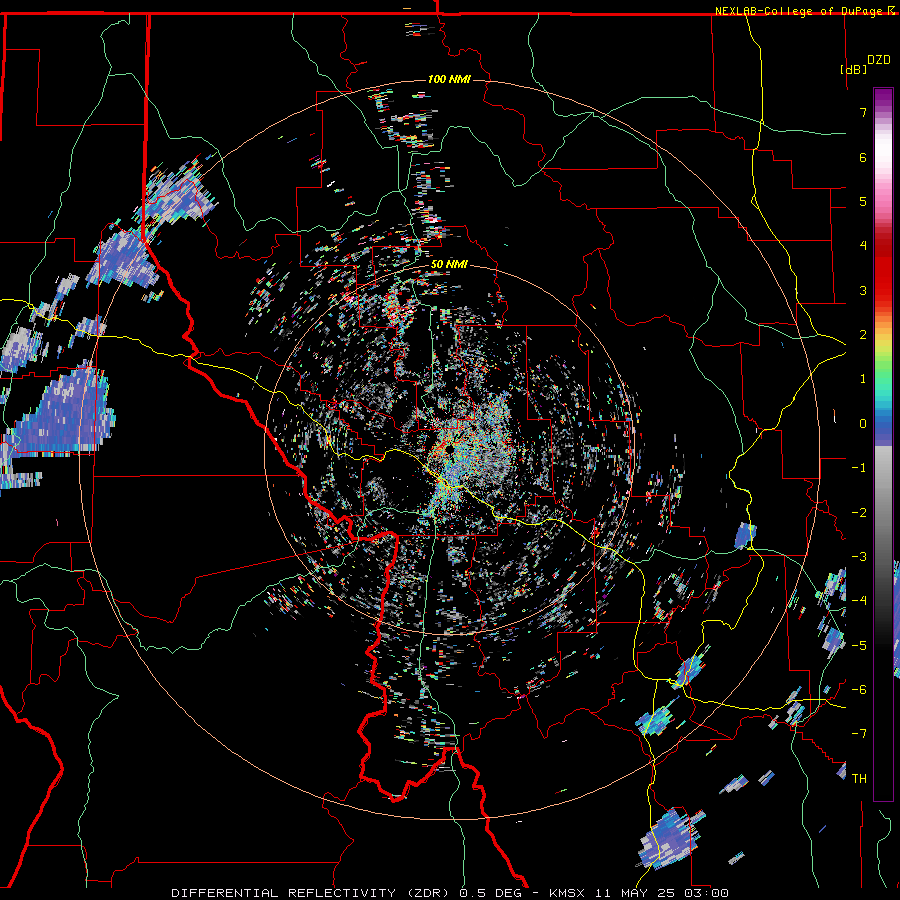Click the 5 value on color scale

pos(863,201)
